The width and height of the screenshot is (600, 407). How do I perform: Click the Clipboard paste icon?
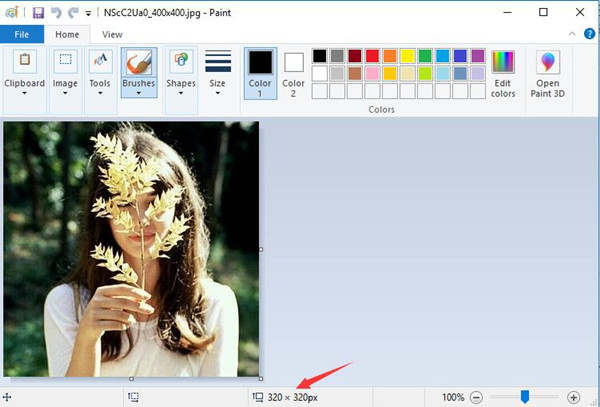pyautogui.click(x=25, y=60)
